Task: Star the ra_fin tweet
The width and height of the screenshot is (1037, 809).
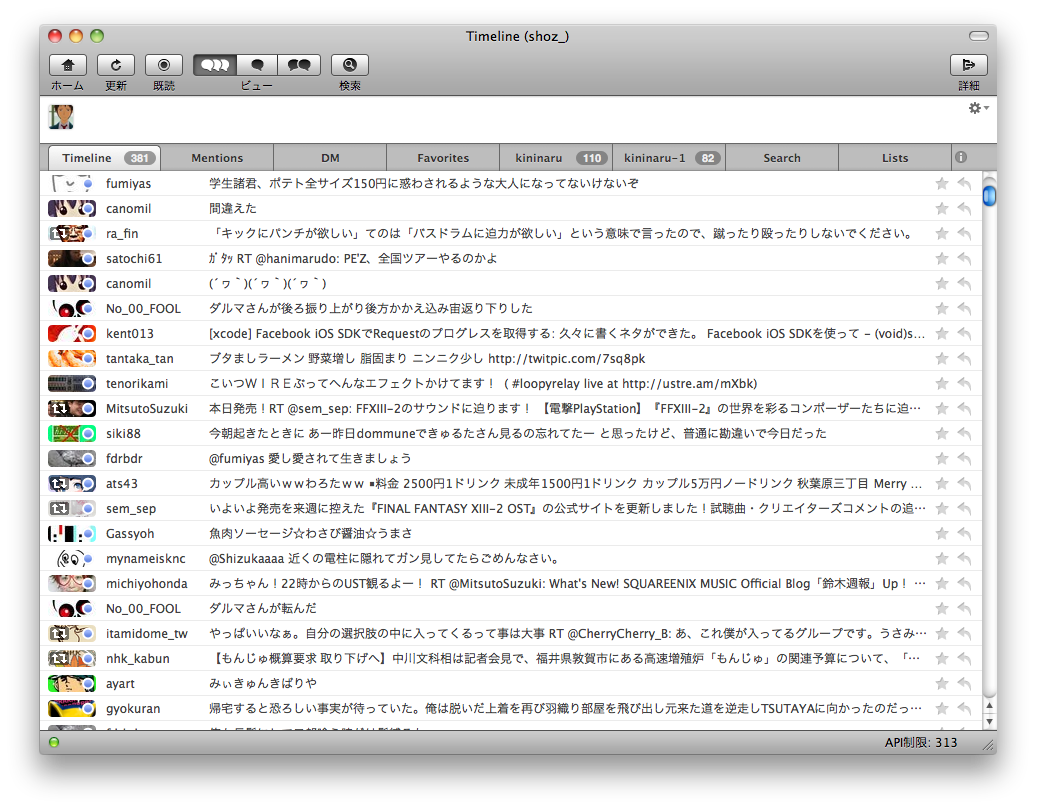Action: (x=942, y=234)
